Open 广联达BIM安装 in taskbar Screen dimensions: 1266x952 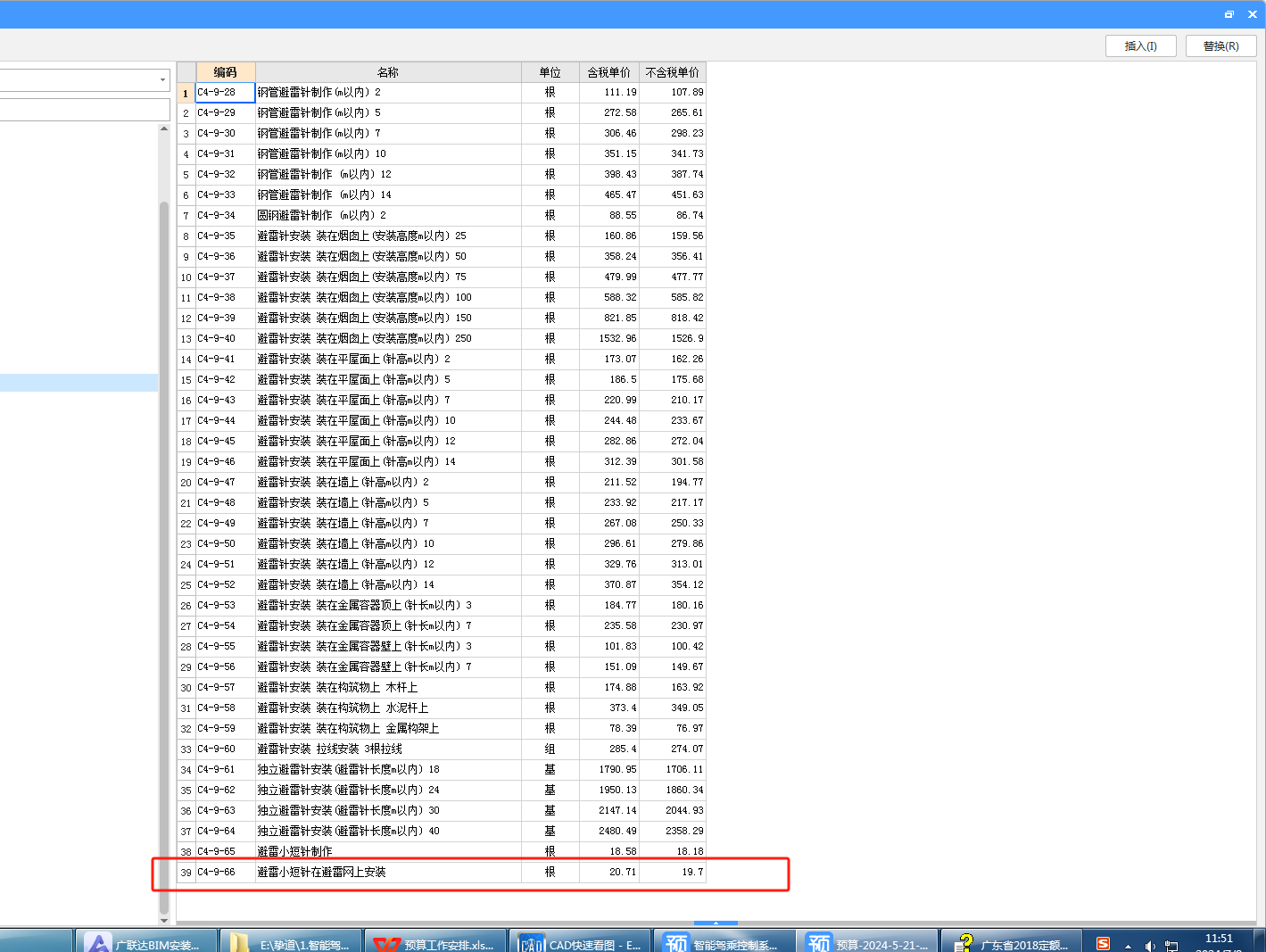(x=146, y=941)
